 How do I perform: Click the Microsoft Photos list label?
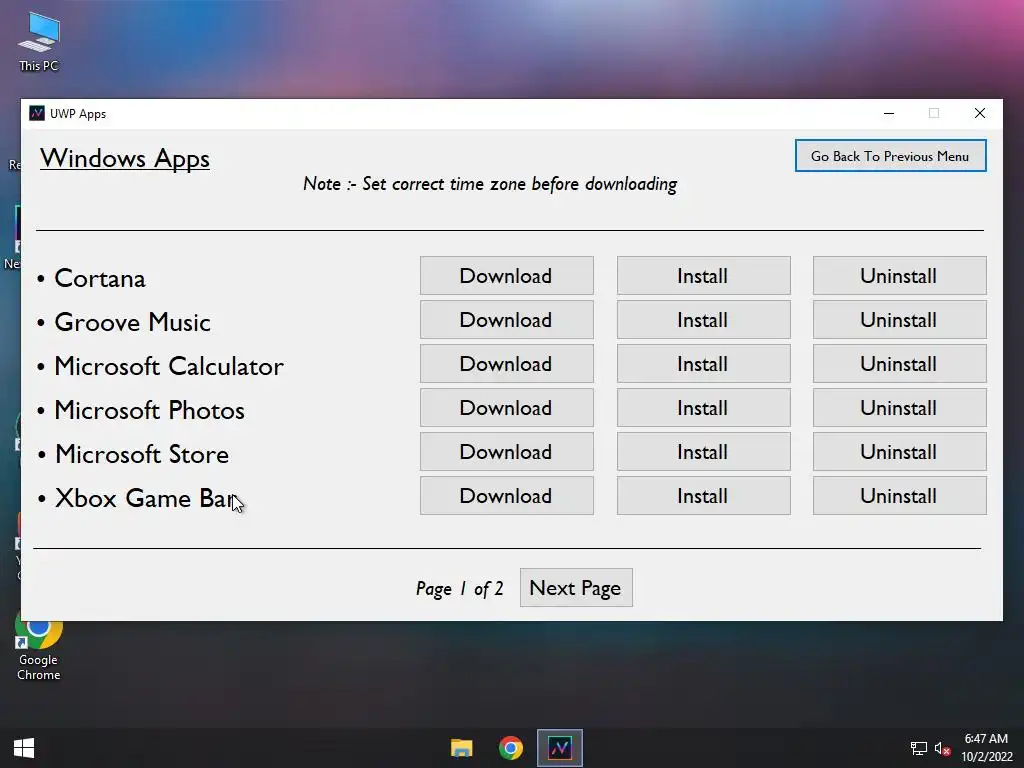point(149,410)
